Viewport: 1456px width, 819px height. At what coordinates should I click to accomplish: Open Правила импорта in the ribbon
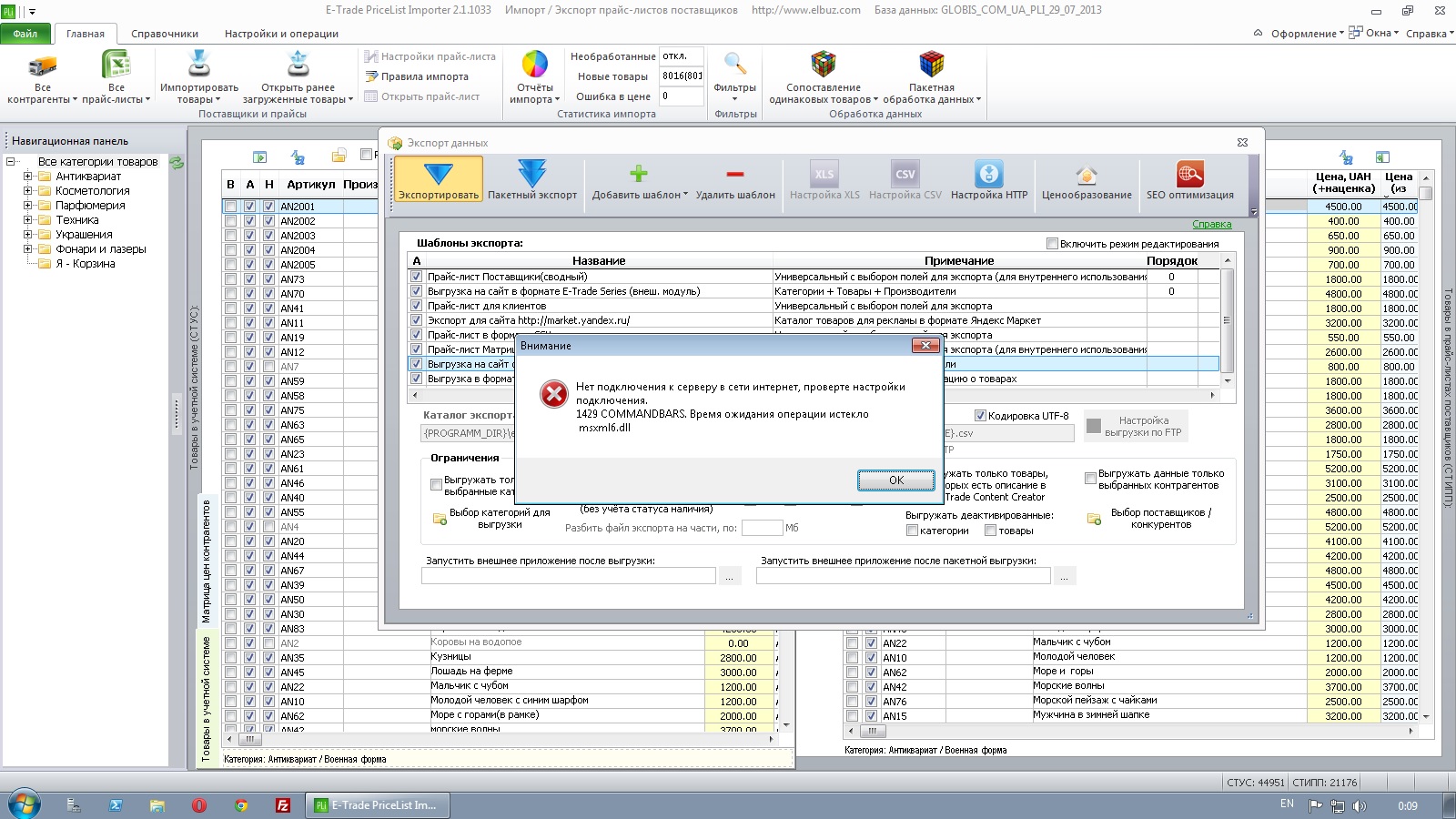(417, 76)
